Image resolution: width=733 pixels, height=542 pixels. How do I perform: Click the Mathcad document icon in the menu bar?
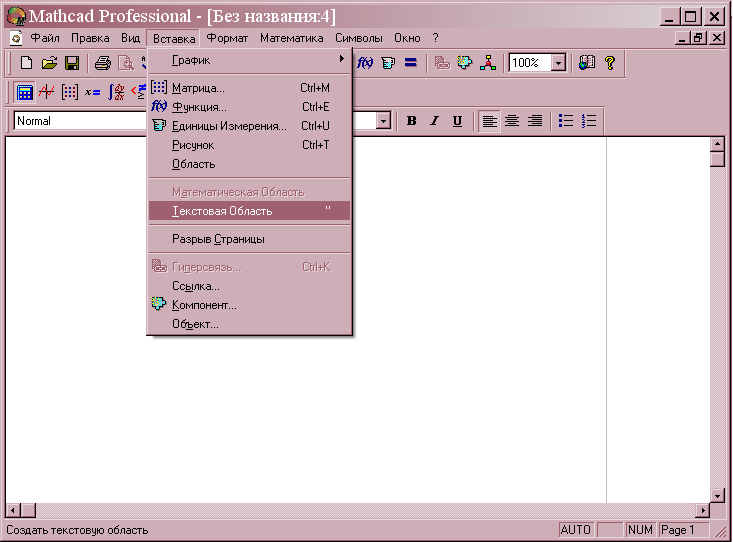pyautogui.click(x=16, y=38)
